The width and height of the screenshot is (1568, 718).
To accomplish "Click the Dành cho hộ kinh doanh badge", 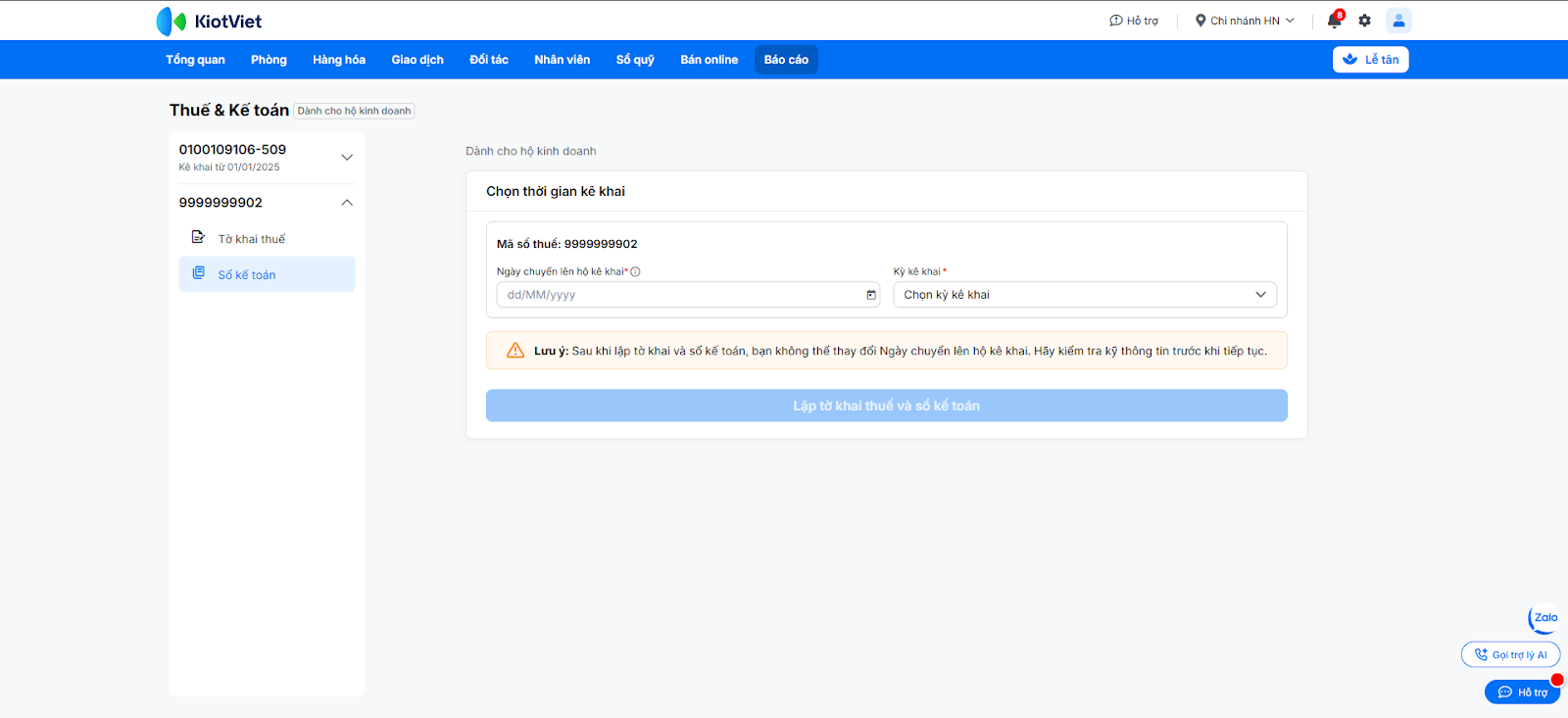I will coord(354,111).
